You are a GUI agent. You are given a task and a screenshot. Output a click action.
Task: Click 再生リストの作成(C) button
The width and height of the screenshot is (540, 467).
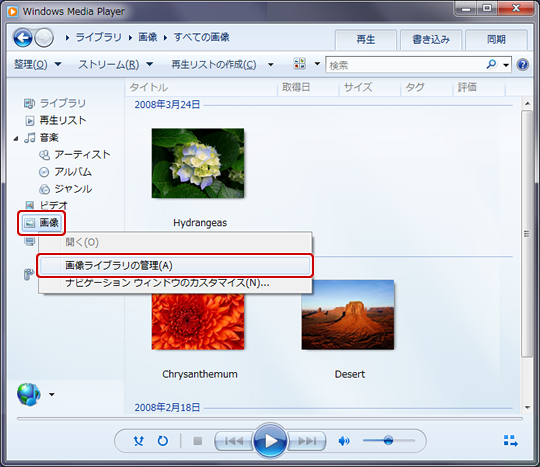[x=214, y=64]
